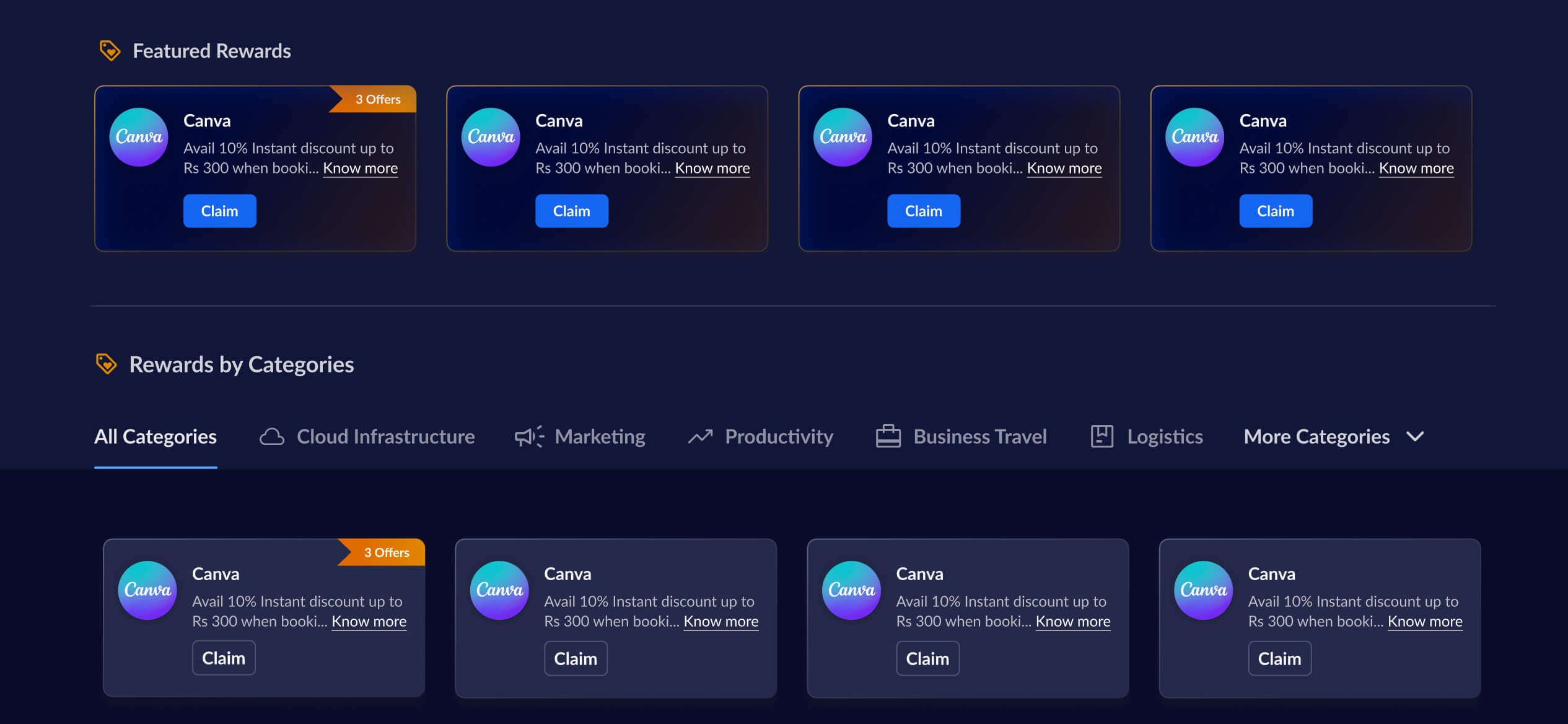Claim the fourth Featured Rewards Canva offer
1568x724 pixels.
coord(1276,211)
